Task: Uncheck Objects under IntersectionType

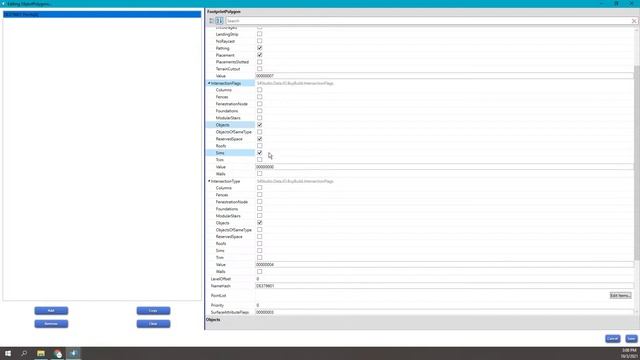Action: click(x=260, y=223)
